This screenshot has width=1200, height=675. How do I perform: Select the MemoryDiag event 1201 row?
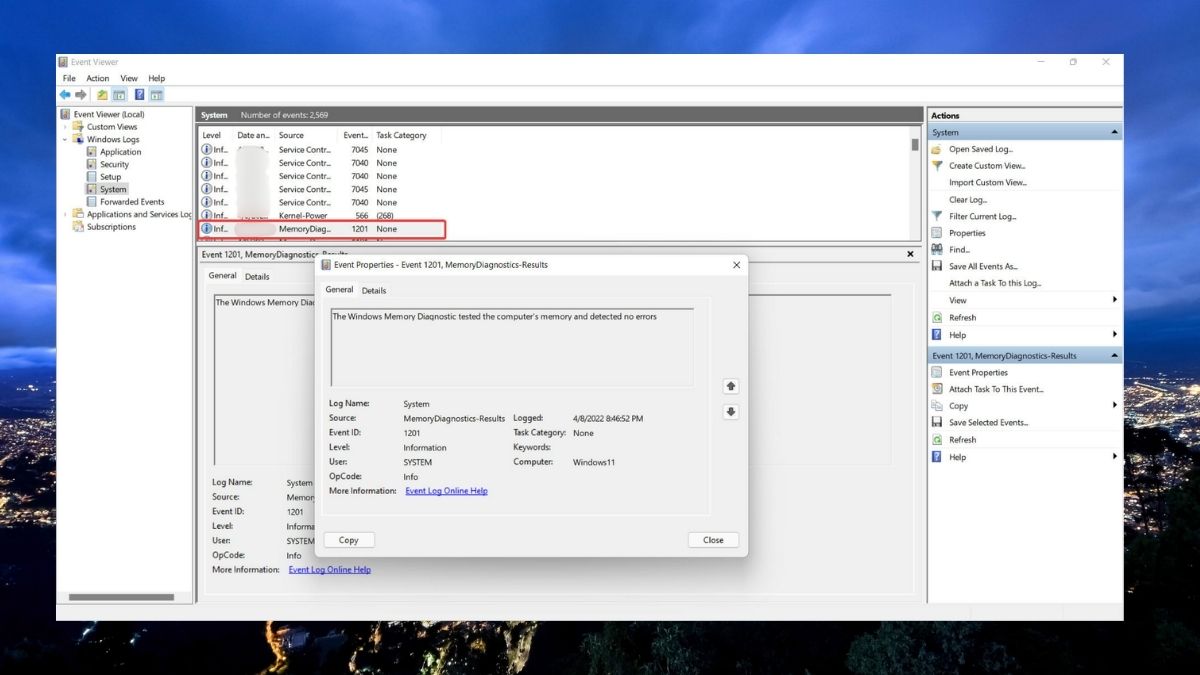pyautogui.click(x=321, y=229)
